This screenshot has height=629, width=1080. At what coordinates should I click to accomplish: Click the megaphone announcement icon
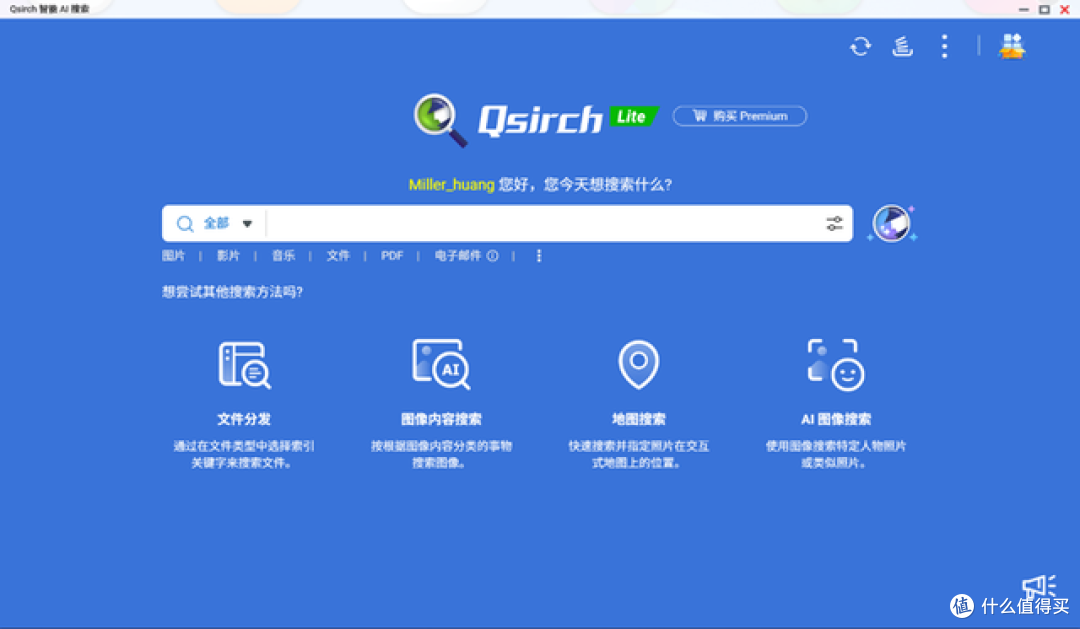coord(1039,586)
